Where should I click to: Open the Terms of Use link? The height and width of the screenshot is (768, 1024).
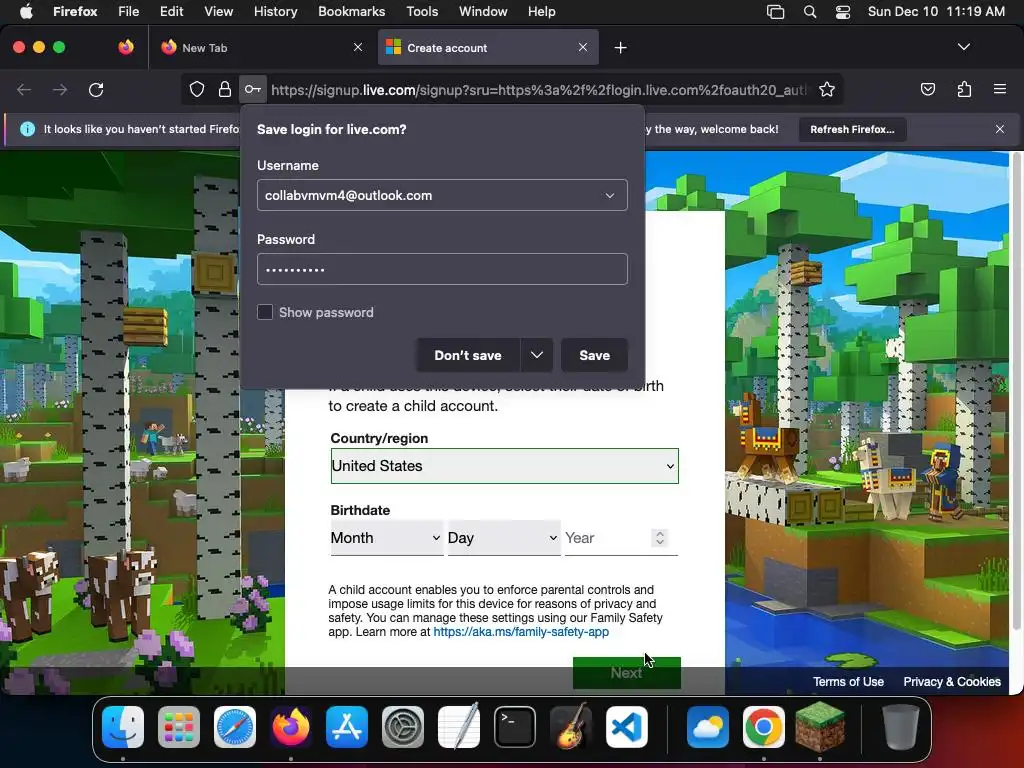[x=848, y=681]
